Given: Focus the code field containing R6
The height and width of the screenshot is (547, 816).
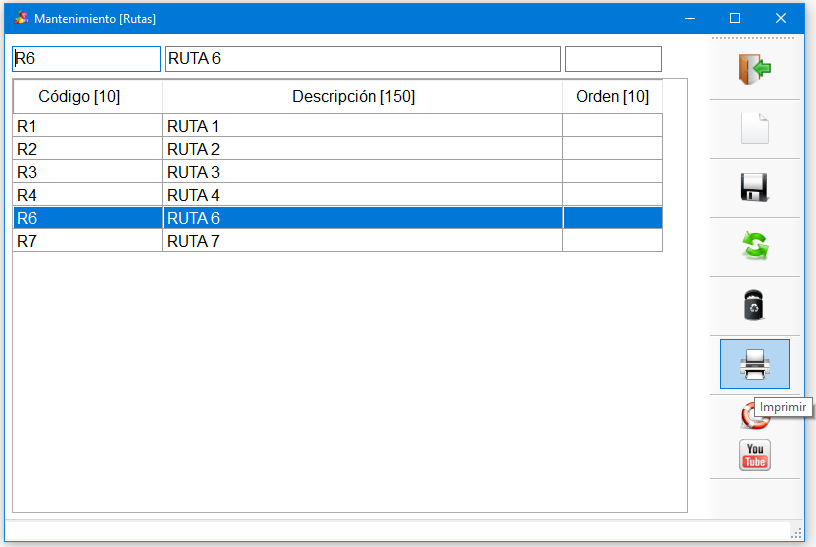Looking at the screenshot, I should point(86,59).
